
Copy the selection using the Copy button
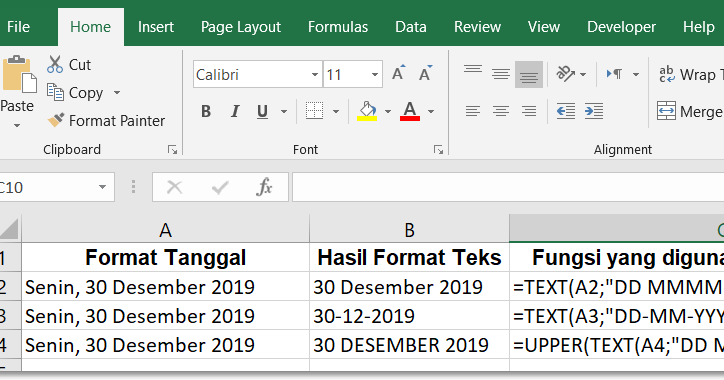tap(74, 93)
